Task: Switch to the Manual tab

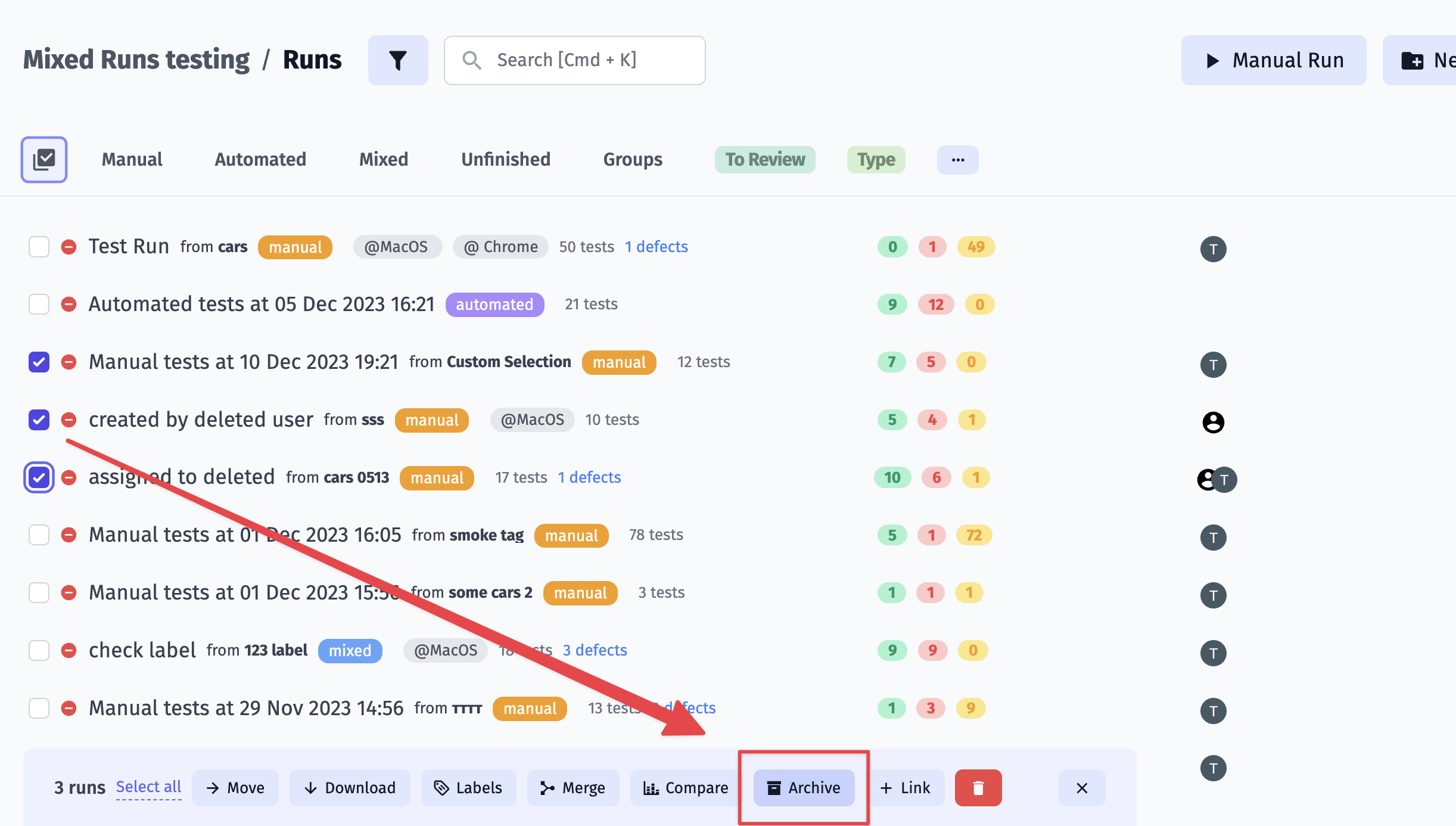Action: pyautogui.click(x=132, y=160)
